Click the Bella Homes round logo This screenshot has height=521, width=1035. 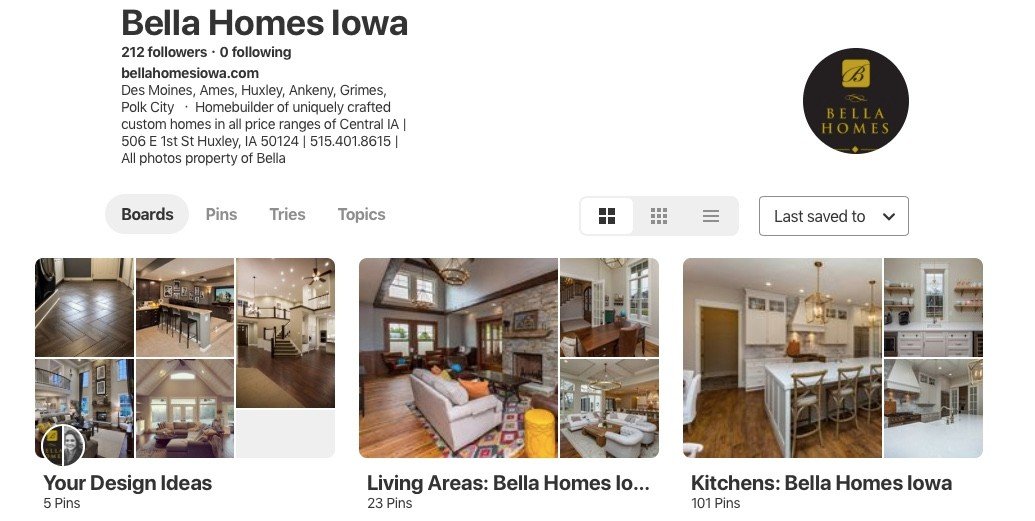point(855,101)
